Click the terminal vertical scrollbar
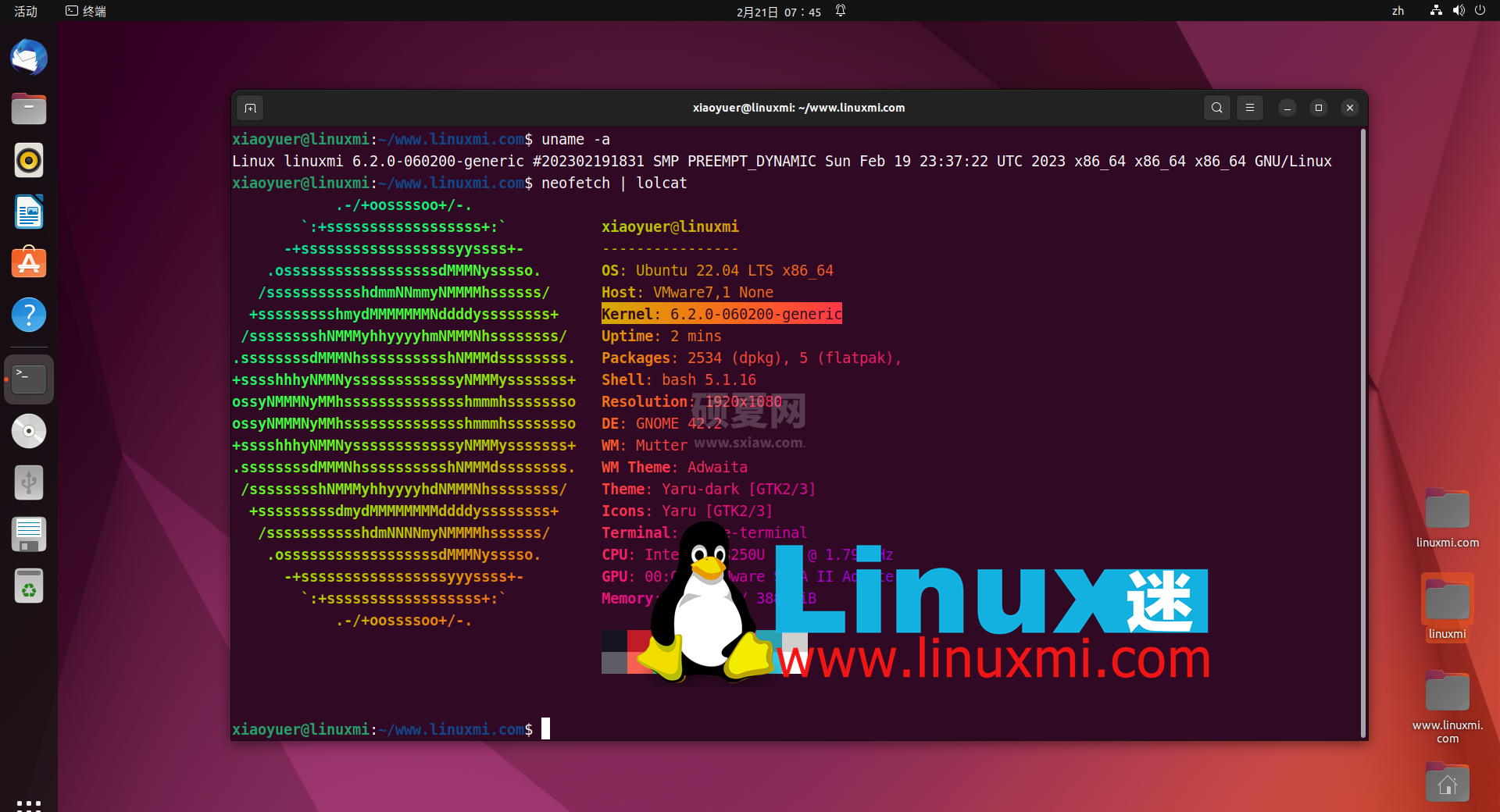Screen dimensions: 1500x812 point(1363,433)
